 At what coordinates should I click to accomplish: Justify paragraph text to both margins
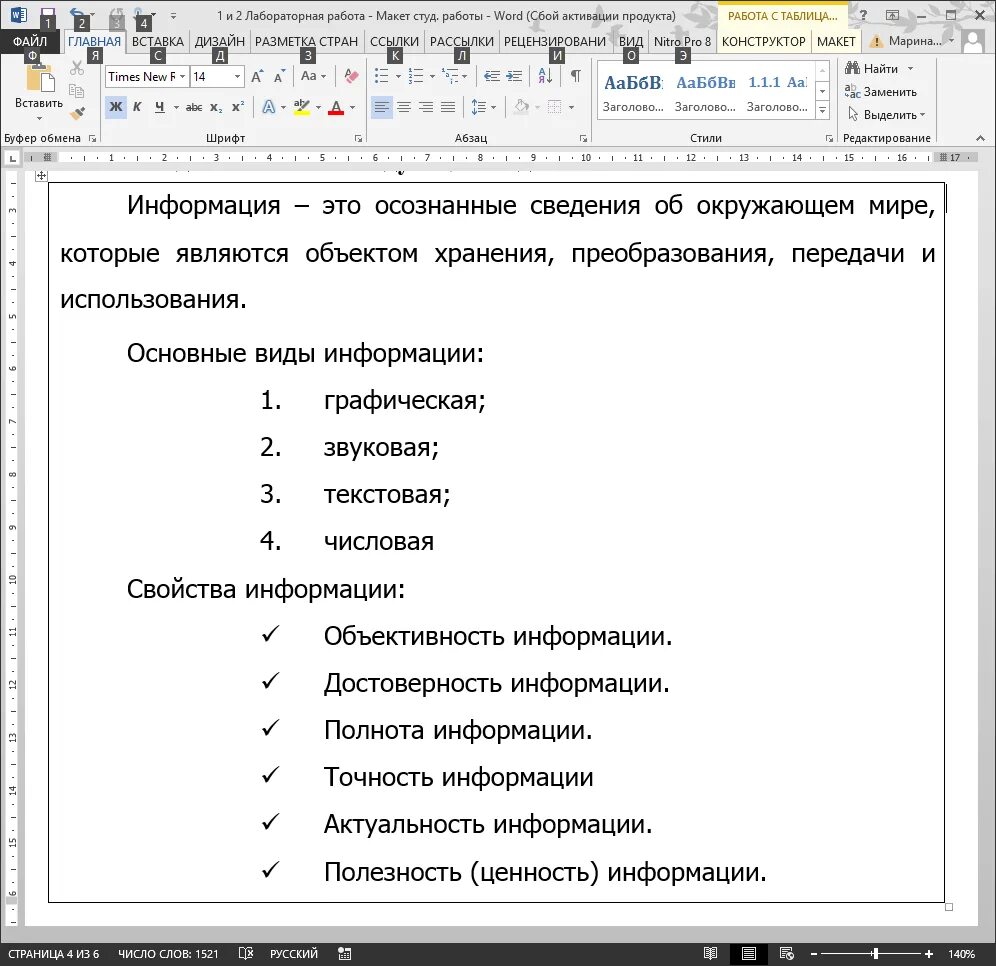[448, 107]
